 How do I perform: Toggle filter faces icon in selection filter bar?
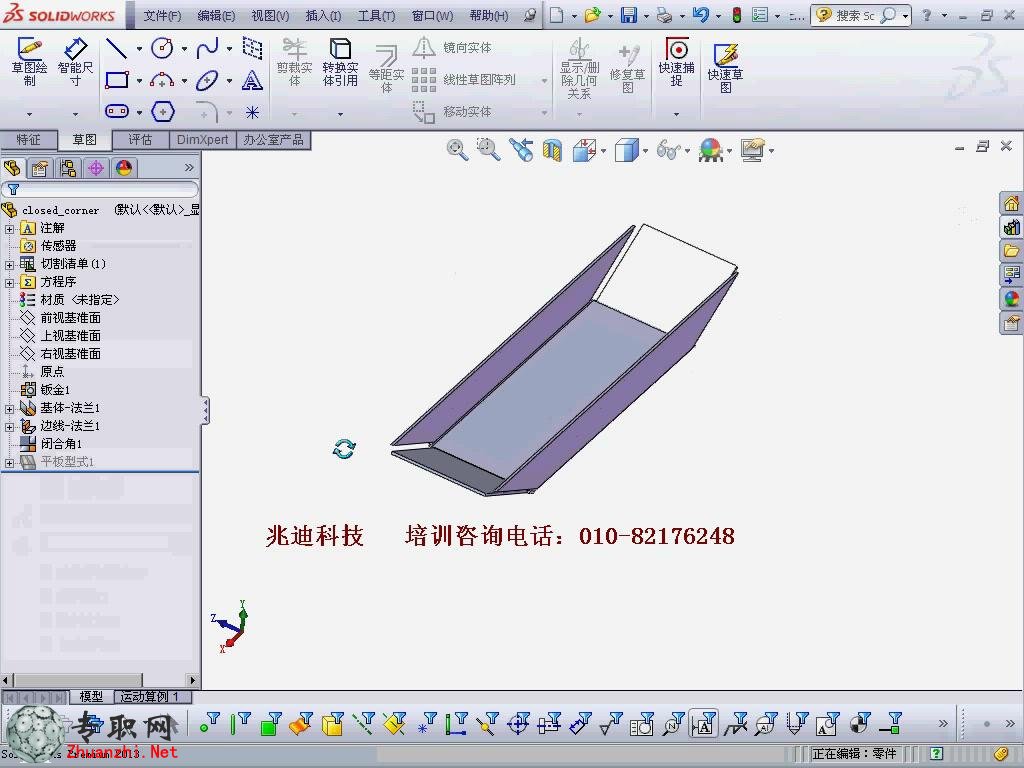[x=270, y=724]
